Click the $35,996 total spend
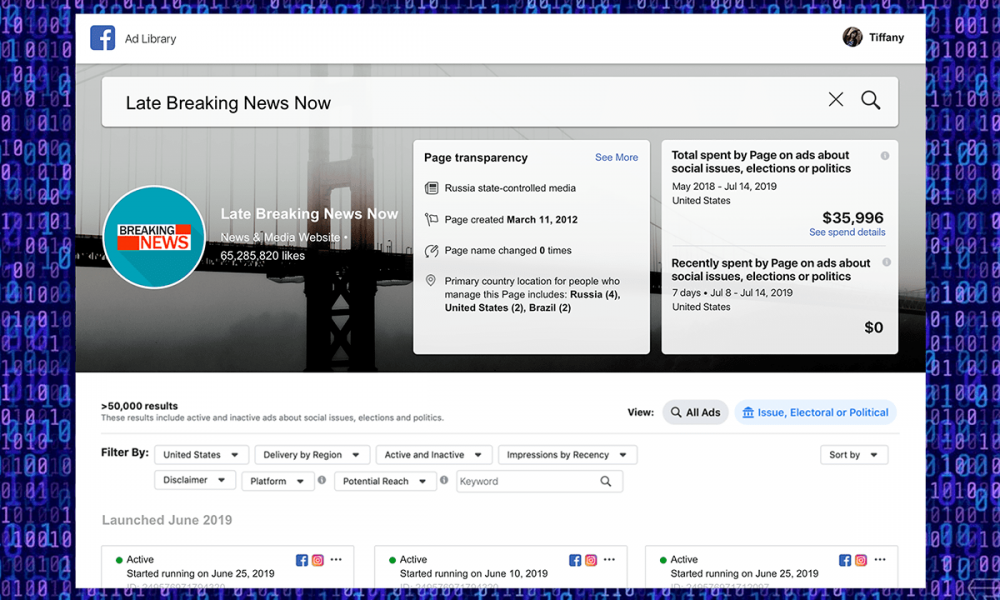This screenshot has width=1000, height=600. click(x=853, y=218)
